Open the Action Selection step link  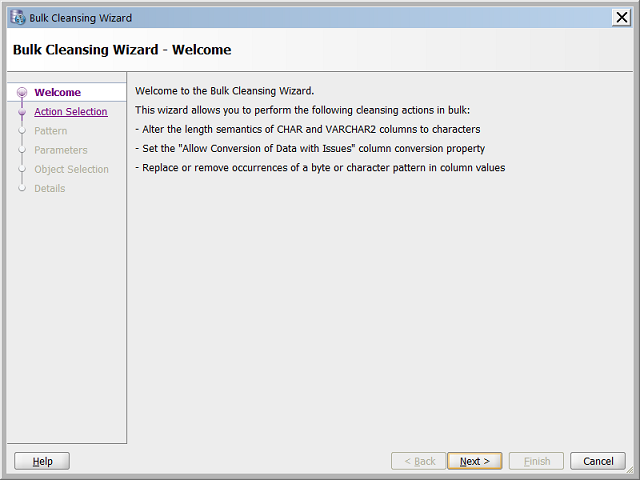point(70,112)
